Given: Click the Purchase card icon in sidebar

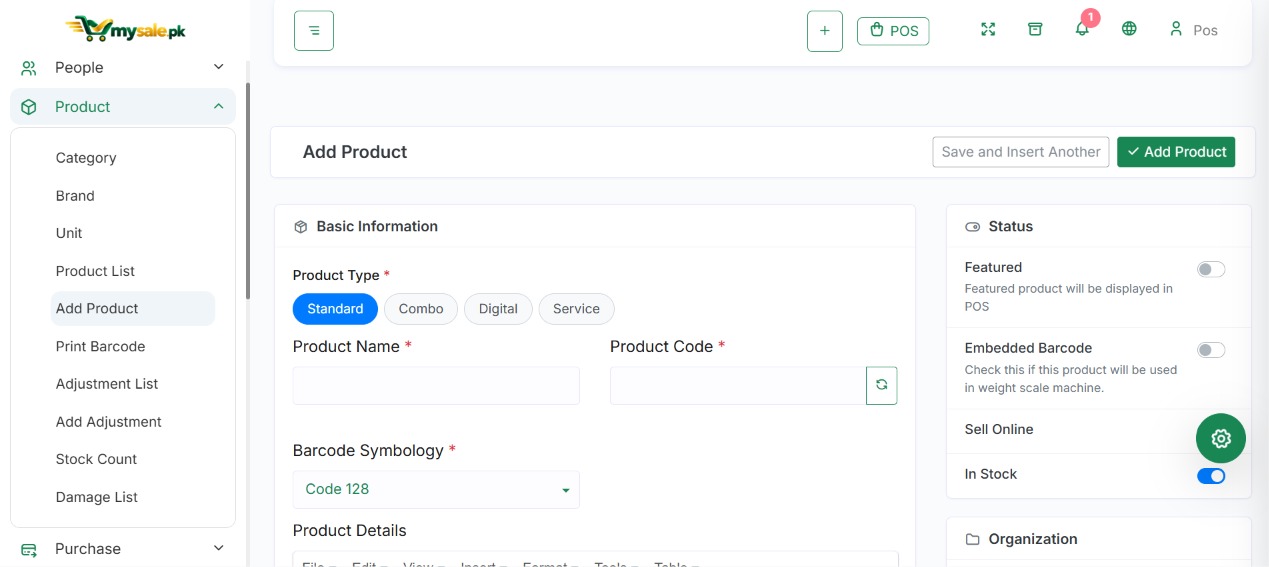Looking at the screenshot, I should click(x=29, y=549).
